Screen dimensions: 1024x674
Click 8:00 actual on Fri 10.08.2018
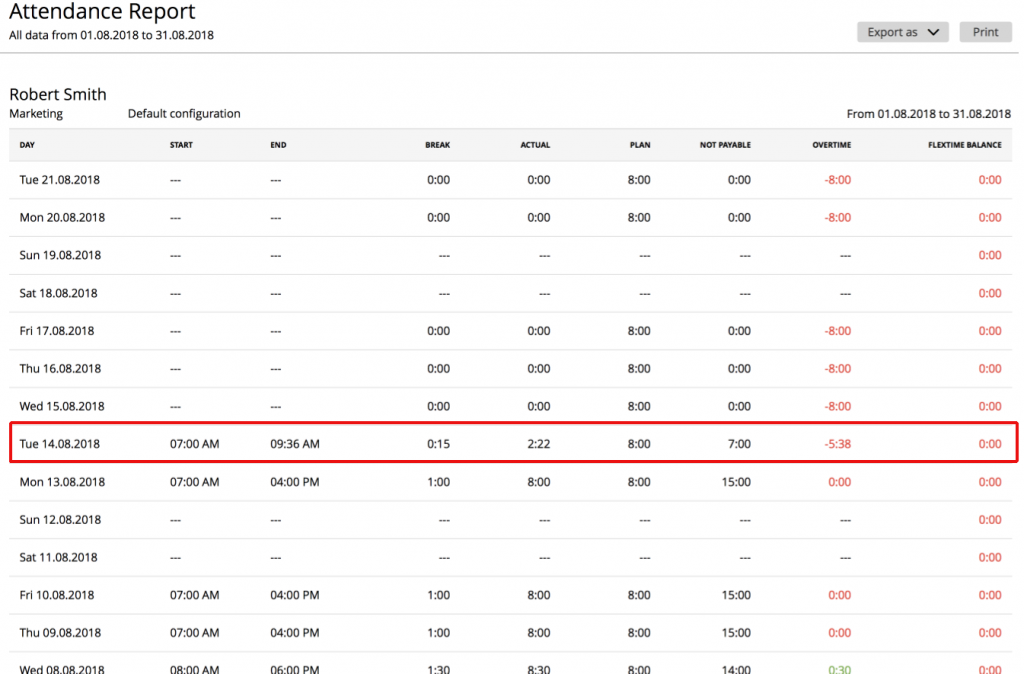pyautogui.click(x=539, y=595)
